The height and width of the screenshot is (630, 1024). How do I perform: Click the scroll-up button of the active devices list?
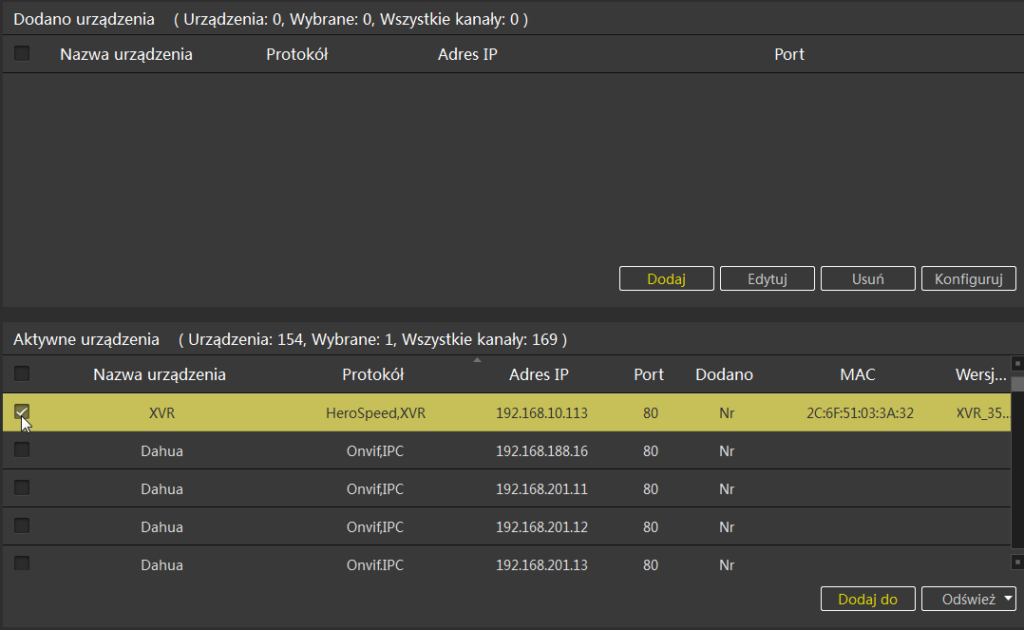click(1017, 364)
